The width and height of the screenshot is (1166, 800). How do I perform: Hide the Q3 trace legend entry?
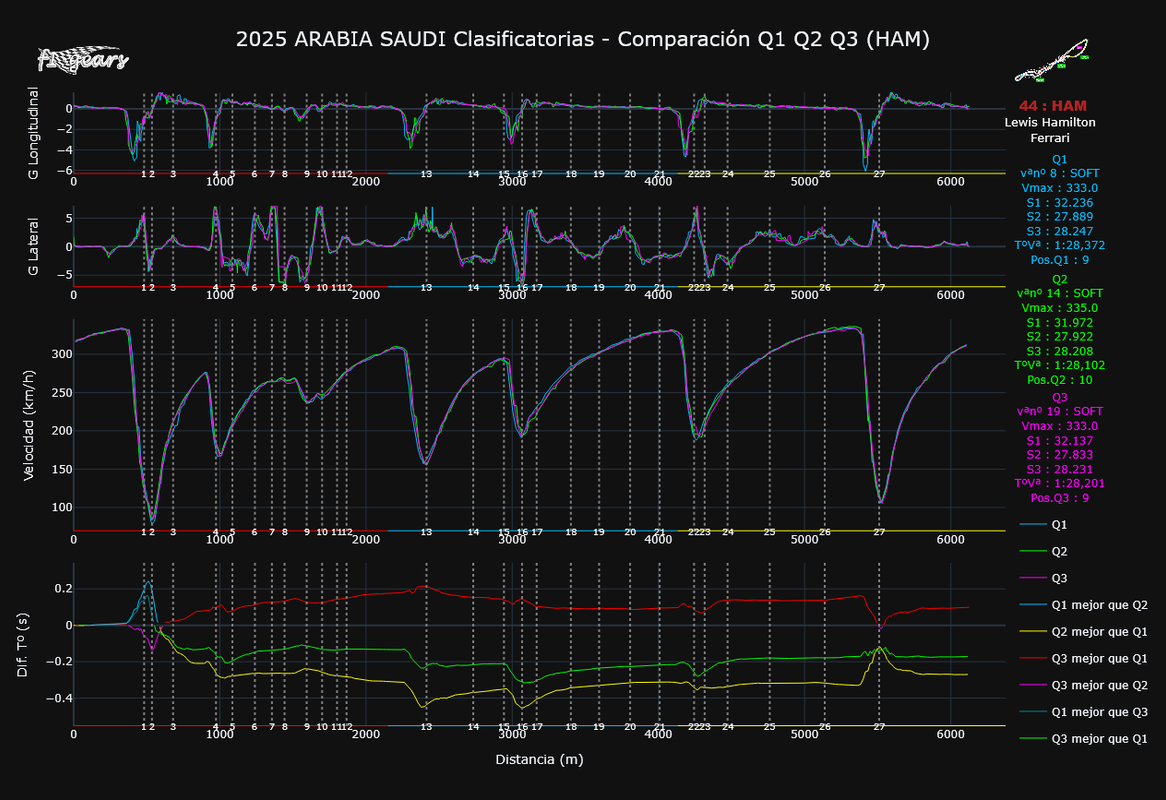(1044, 578)
